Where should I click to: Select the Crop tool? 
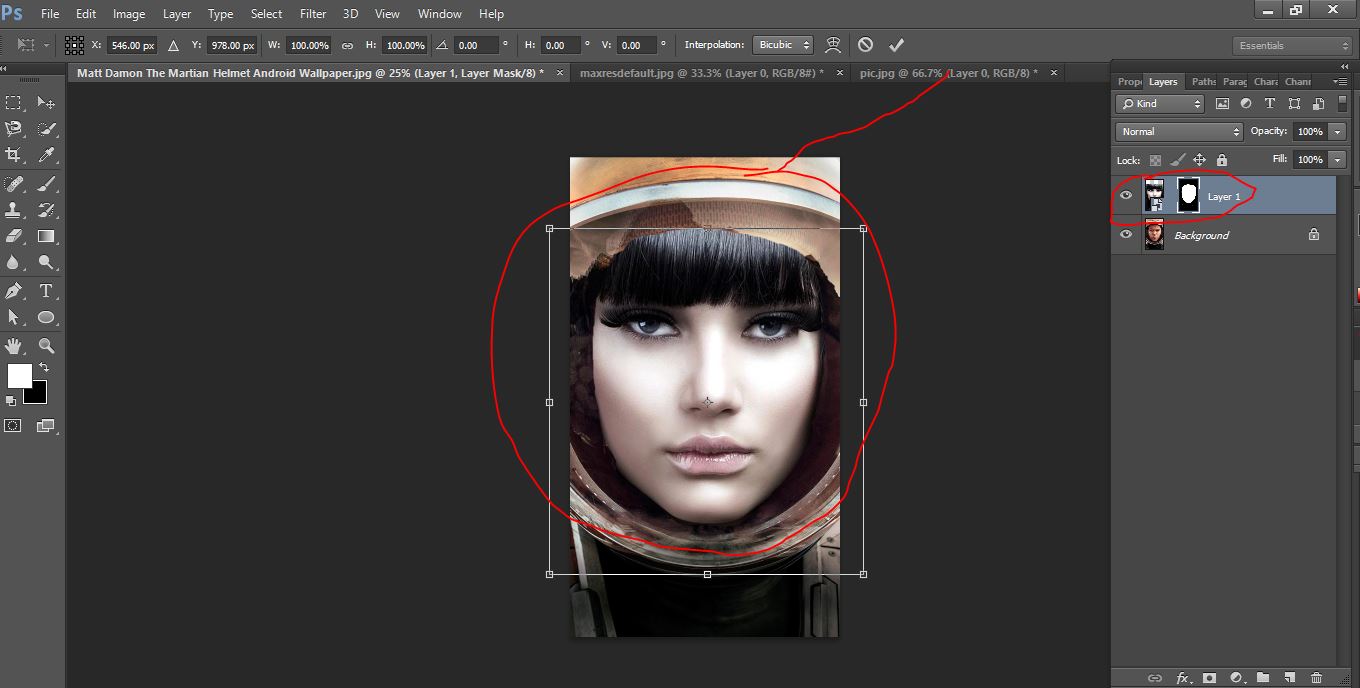pos(14,155)
